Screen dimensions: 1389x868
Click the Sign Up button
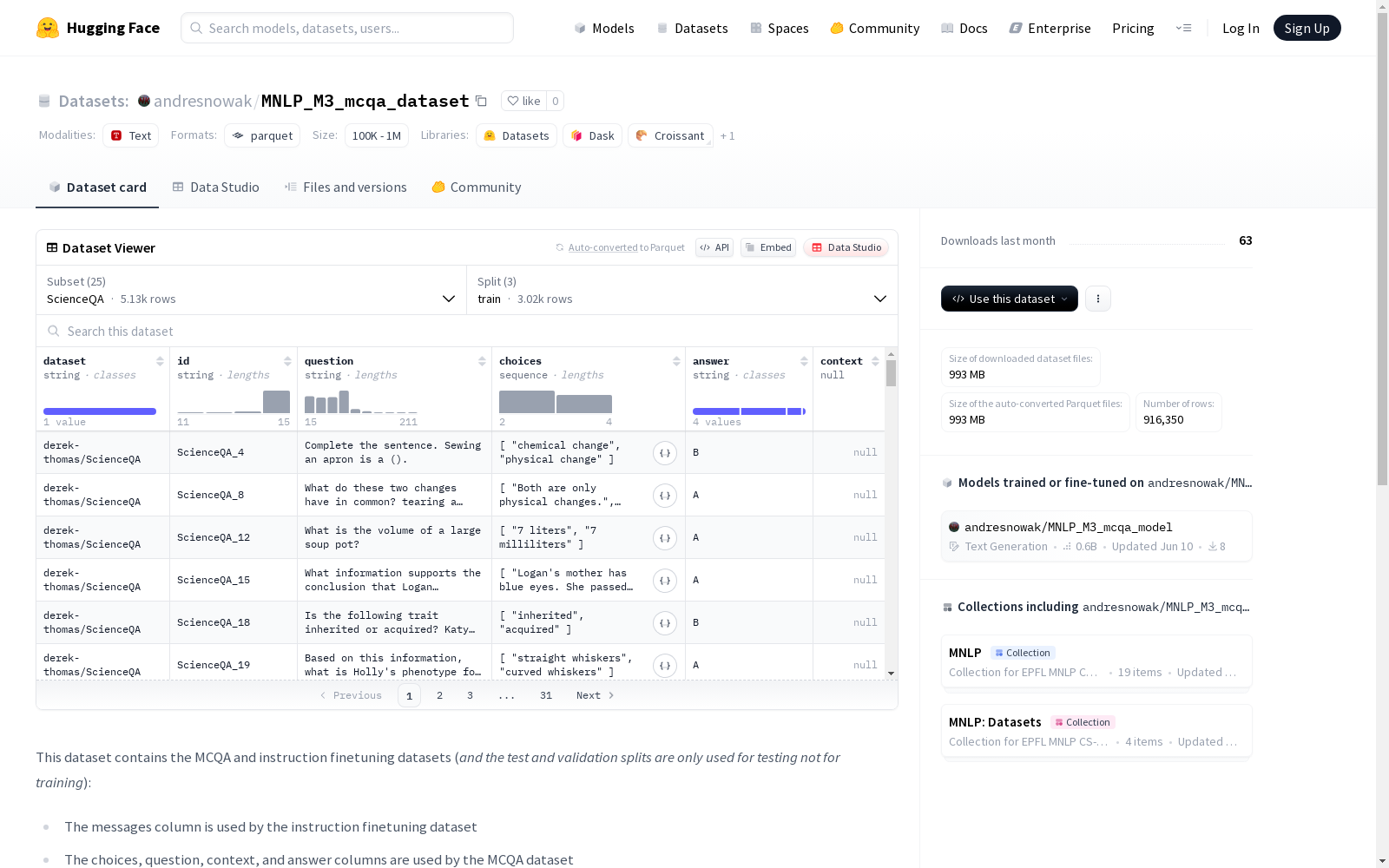point(1307,28)
